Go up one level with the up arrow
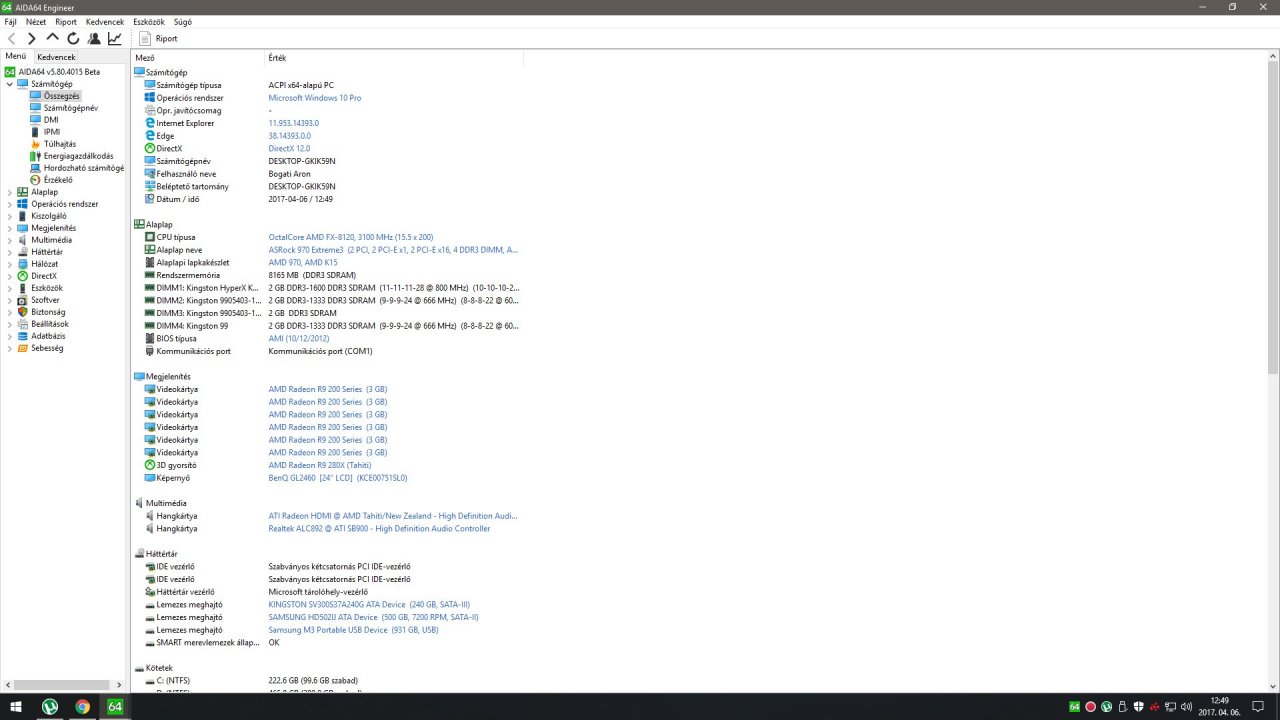The width and height of the screenshot is (1280, 720). [x=53, y=38]
